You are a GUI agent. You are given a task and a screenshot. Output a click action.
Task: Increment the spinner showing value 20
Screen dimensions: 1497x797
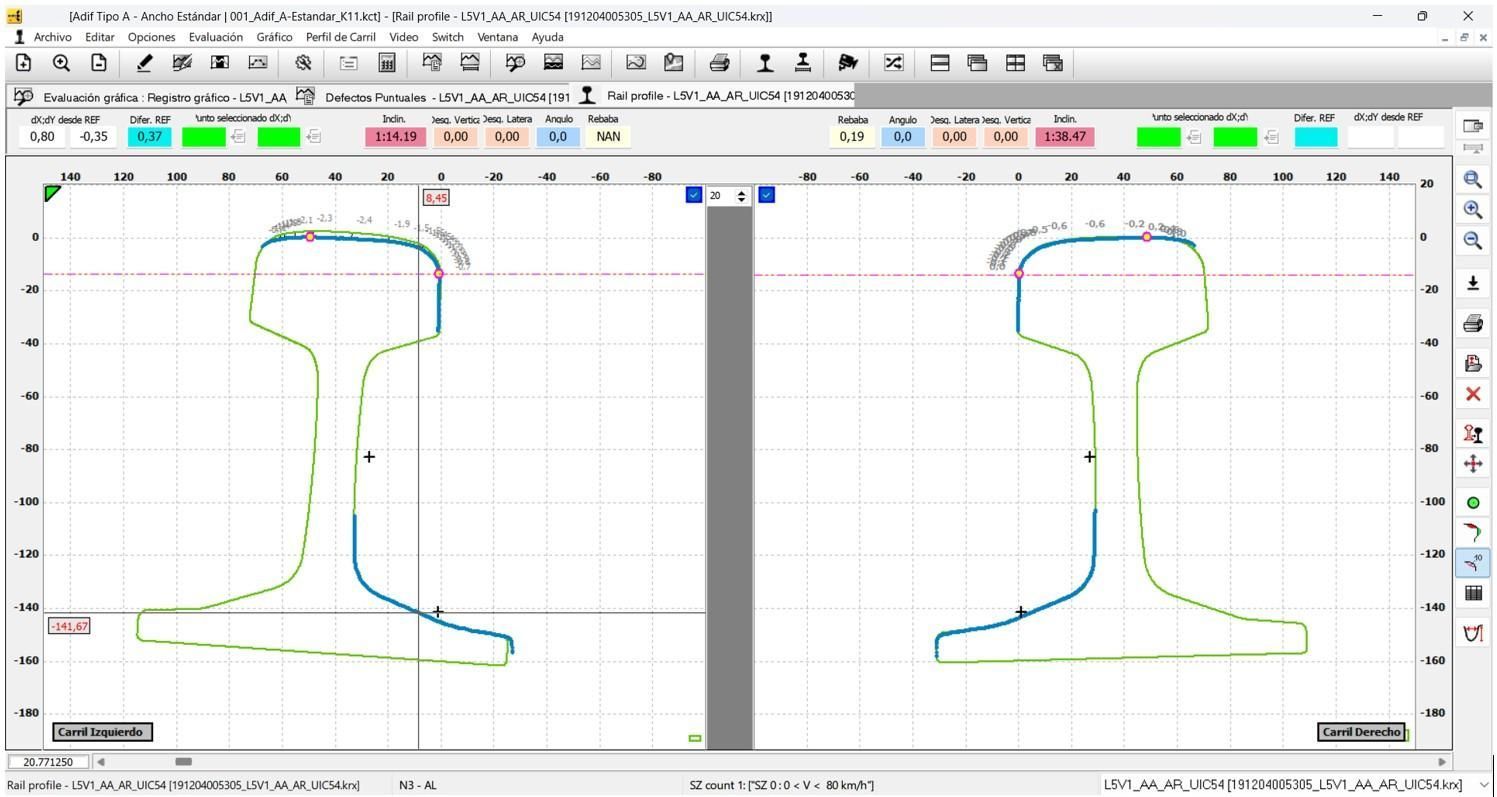(x=741, y=191)
